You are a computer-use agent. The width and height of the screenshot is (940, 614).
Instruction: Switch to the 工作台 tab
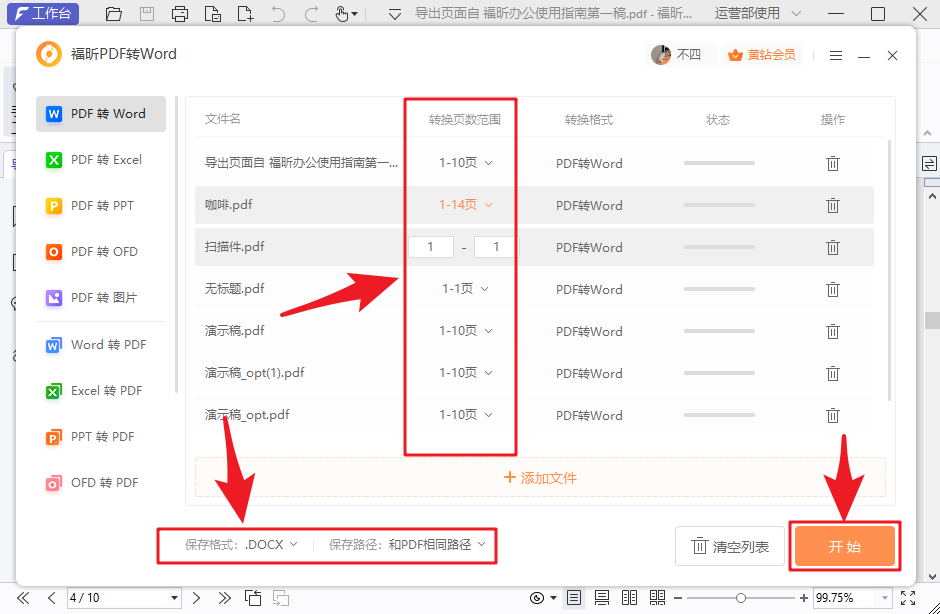pyautogui.click(x=43, y=14)
